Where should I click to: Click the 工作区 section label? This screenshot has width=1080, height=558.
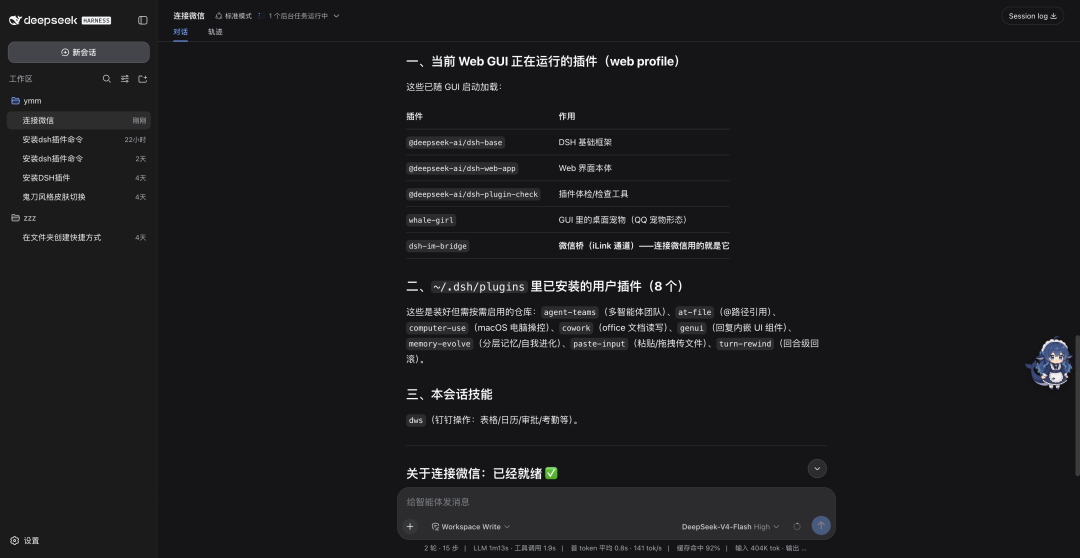21,79
